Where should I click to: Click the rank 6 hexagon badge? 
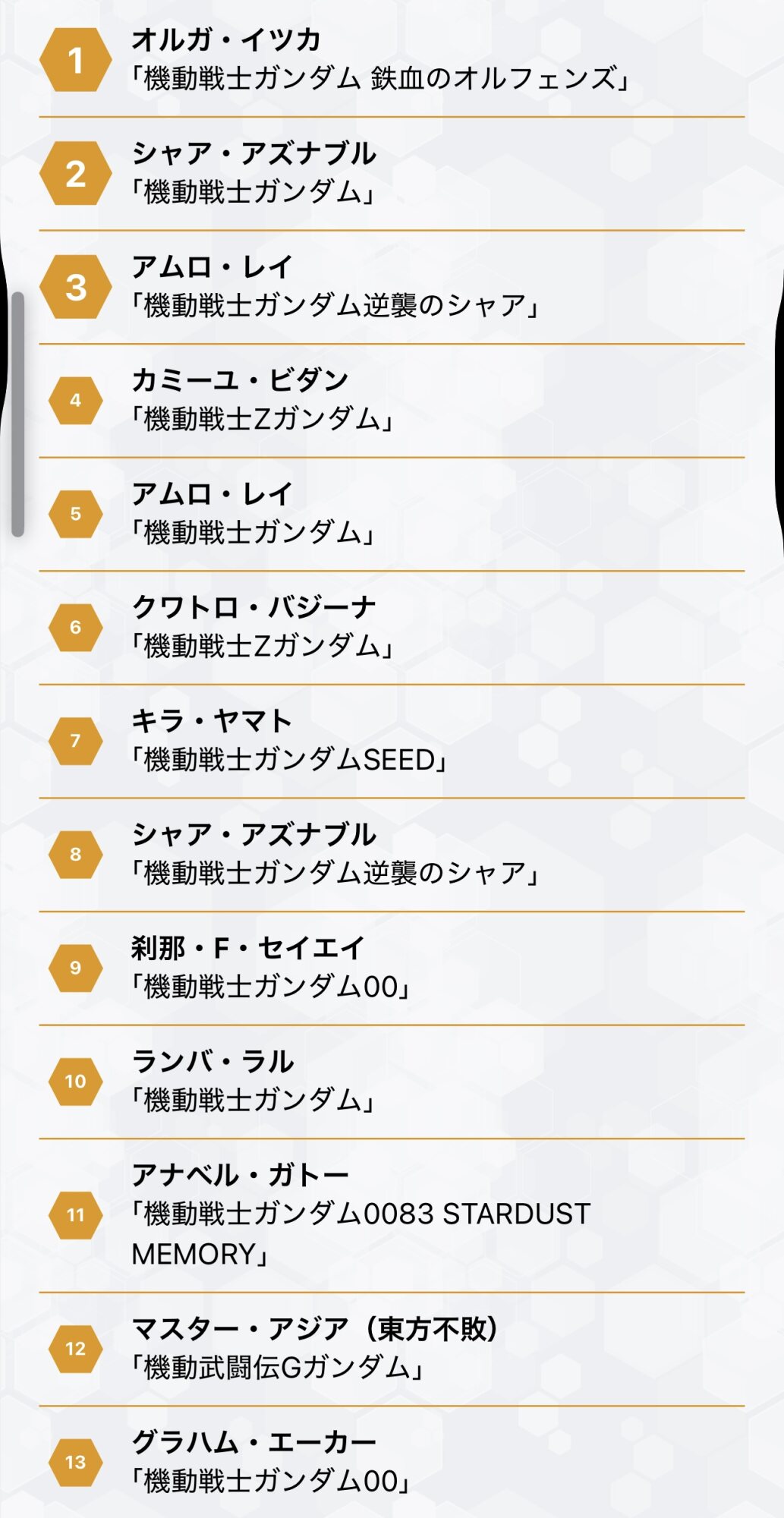point(75,627)
